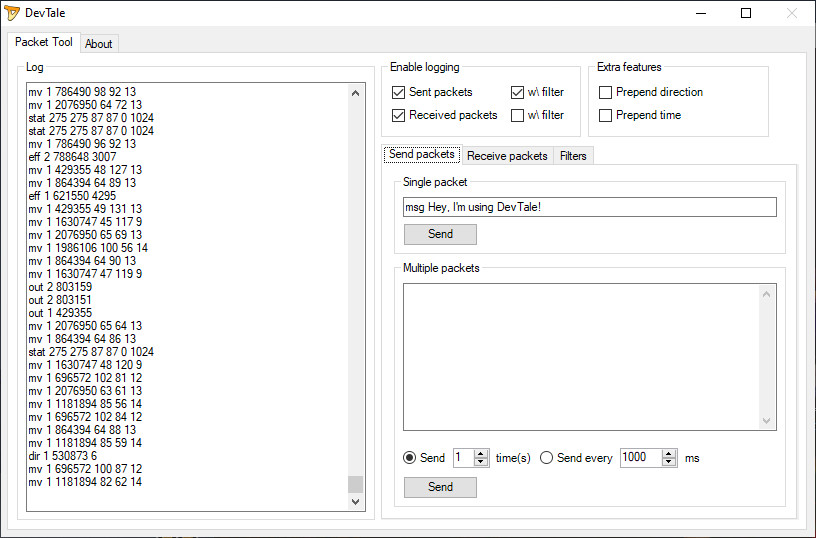Image resolution: width=816 pixels, height=538 pixels.
Task: Select log line 'mv 1 2076950 63 61 13'
Action: (85, 391)
